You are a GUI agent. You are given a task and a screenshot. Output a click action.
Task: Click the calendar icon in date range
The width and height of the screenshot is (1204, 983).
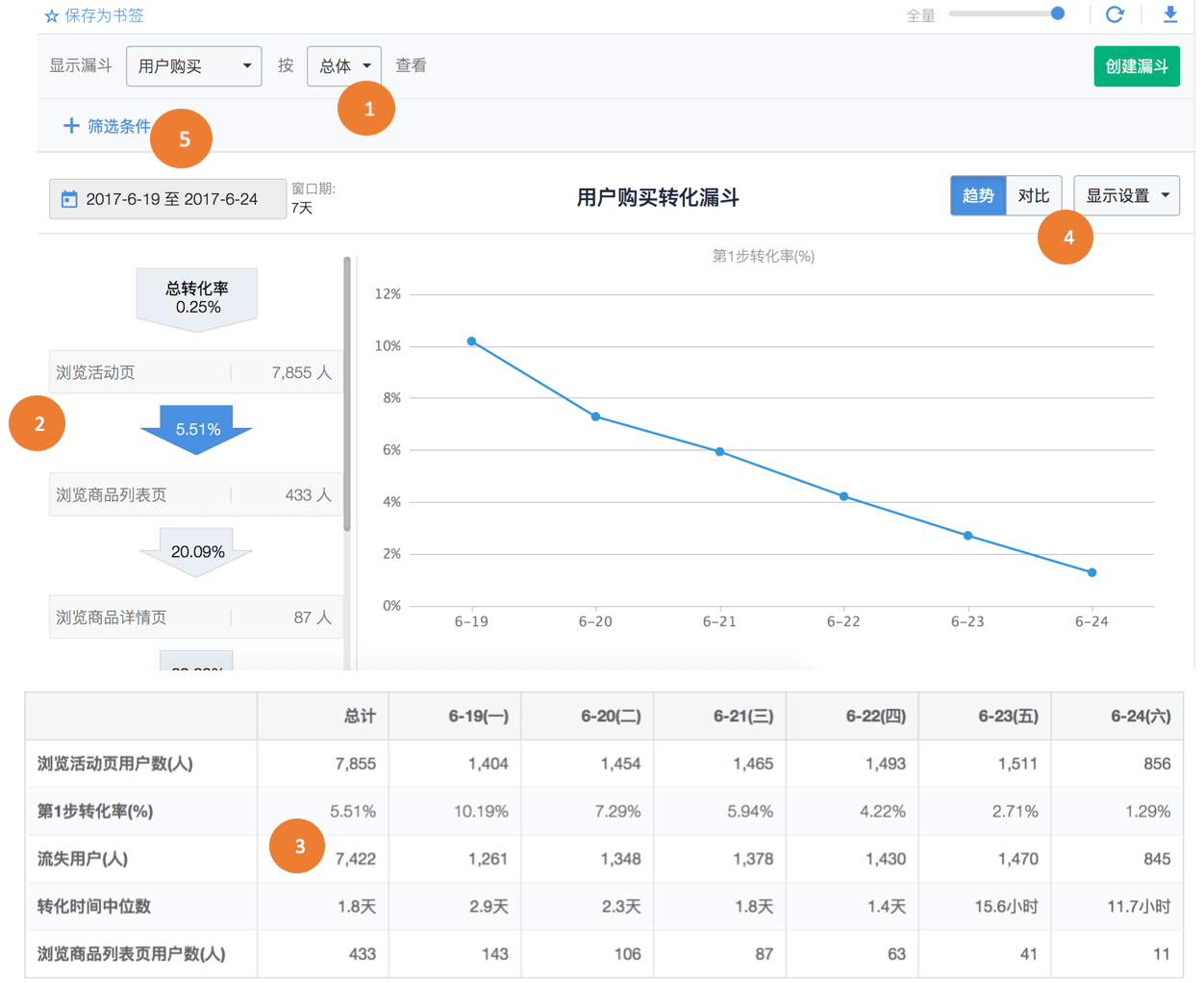pyautogui.click(x=69, y=199)
